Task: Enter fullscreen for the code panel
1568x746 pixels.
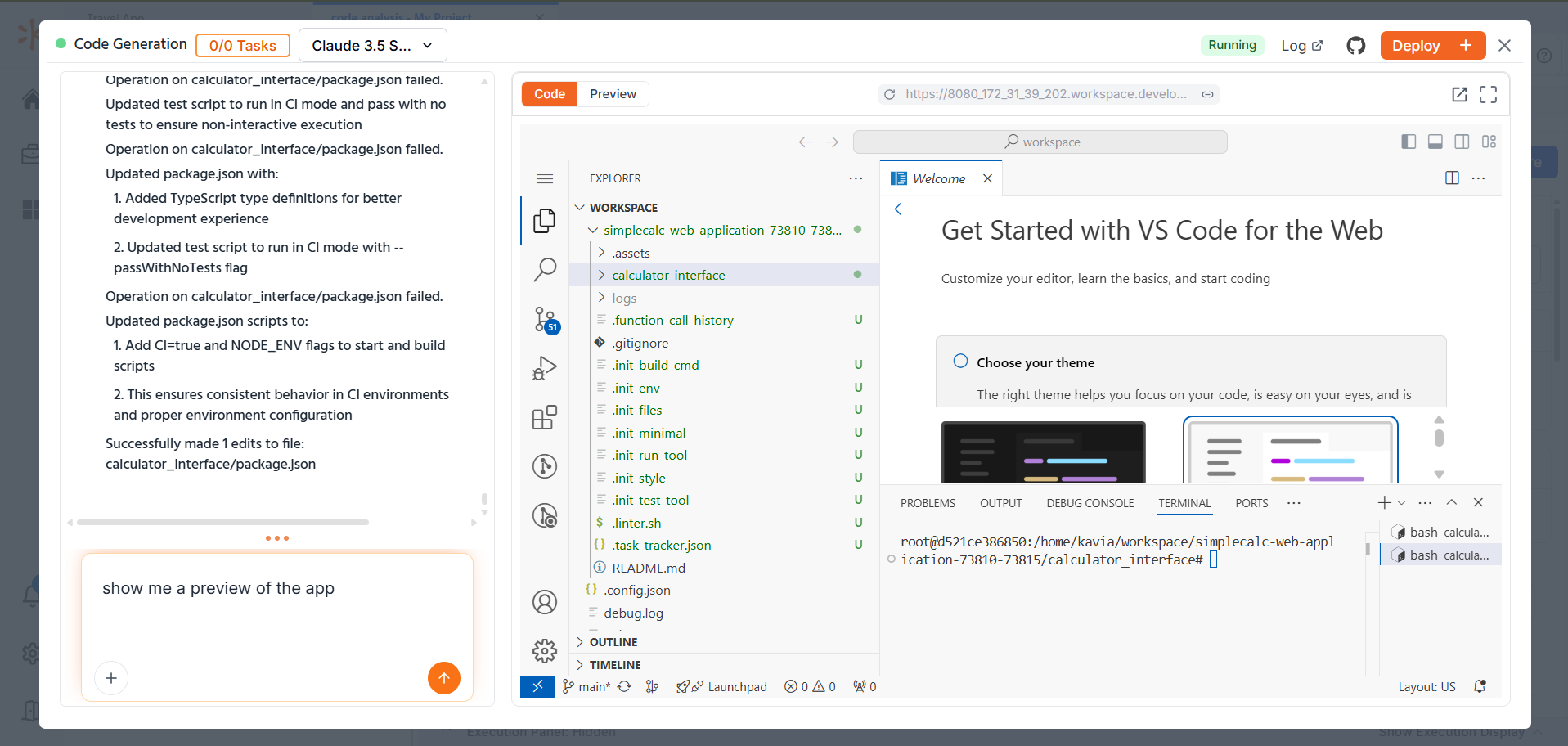Action: coord(1489,94)
